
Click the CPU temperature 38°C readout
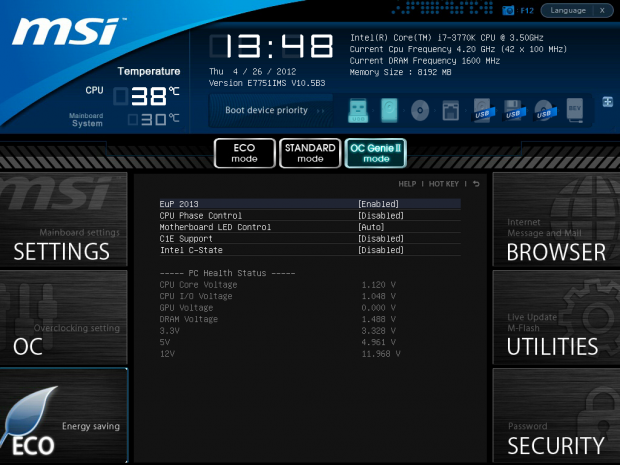coord(146,96)
